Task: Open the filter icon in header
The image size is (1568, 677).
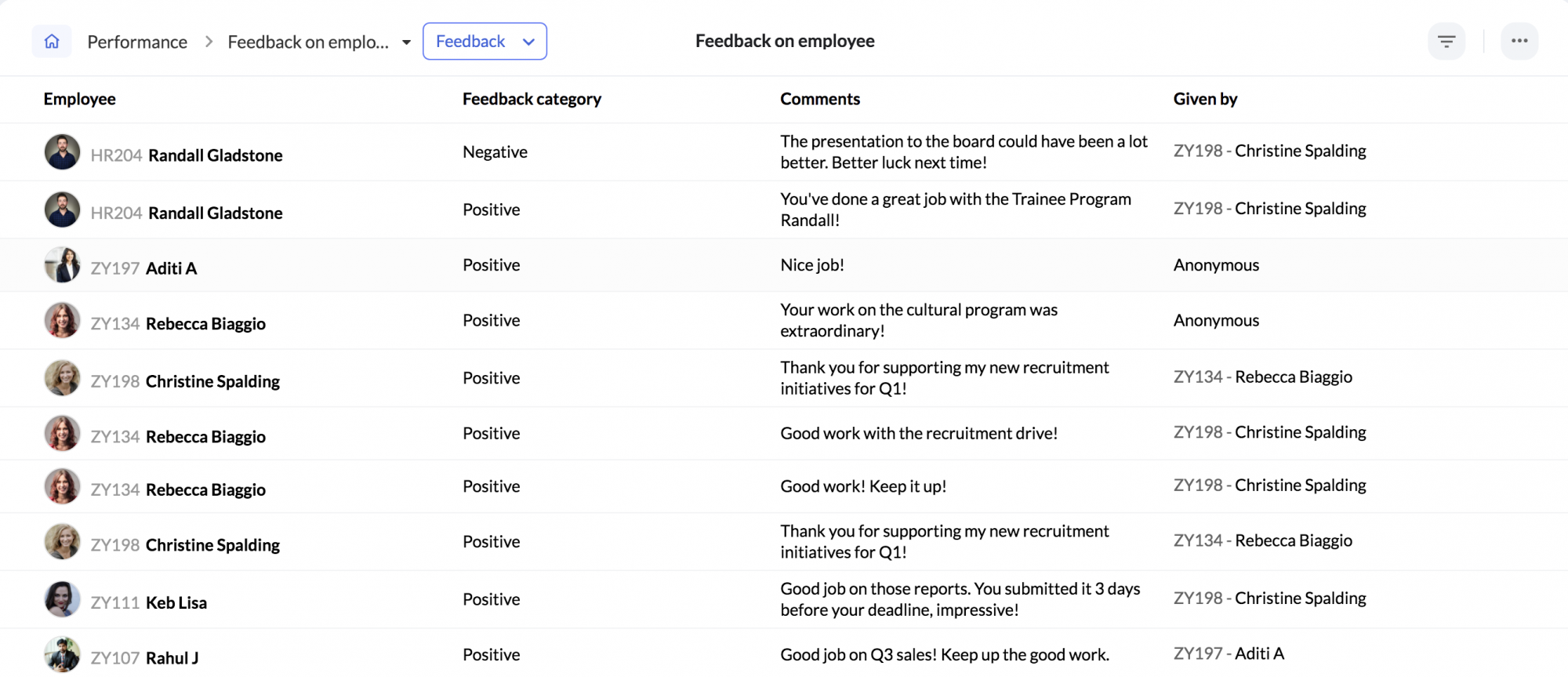Action: coord(1446,42)
